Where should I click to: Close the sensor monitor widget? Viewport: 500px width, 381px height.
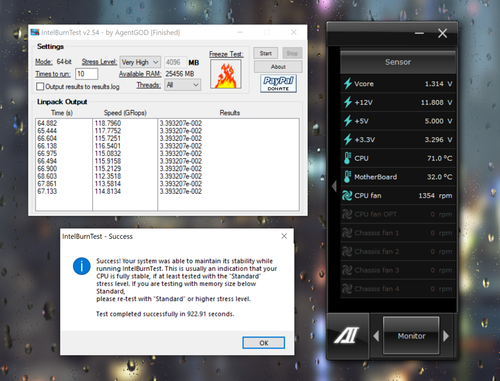pos(443,33)
